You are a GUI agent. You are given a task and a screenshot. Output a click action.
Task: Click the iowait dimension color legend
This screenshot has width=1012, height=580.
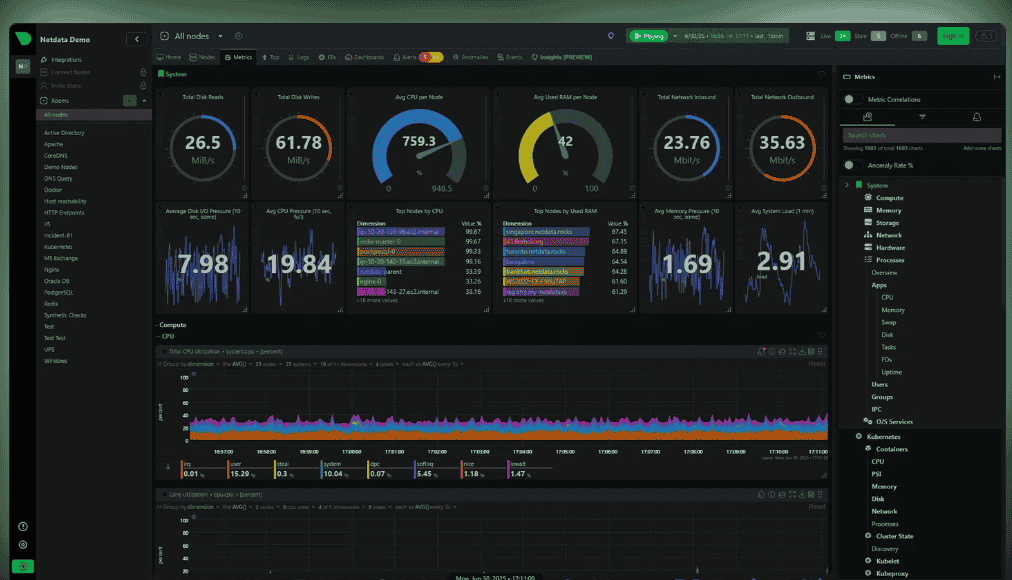tap(509, 470)
